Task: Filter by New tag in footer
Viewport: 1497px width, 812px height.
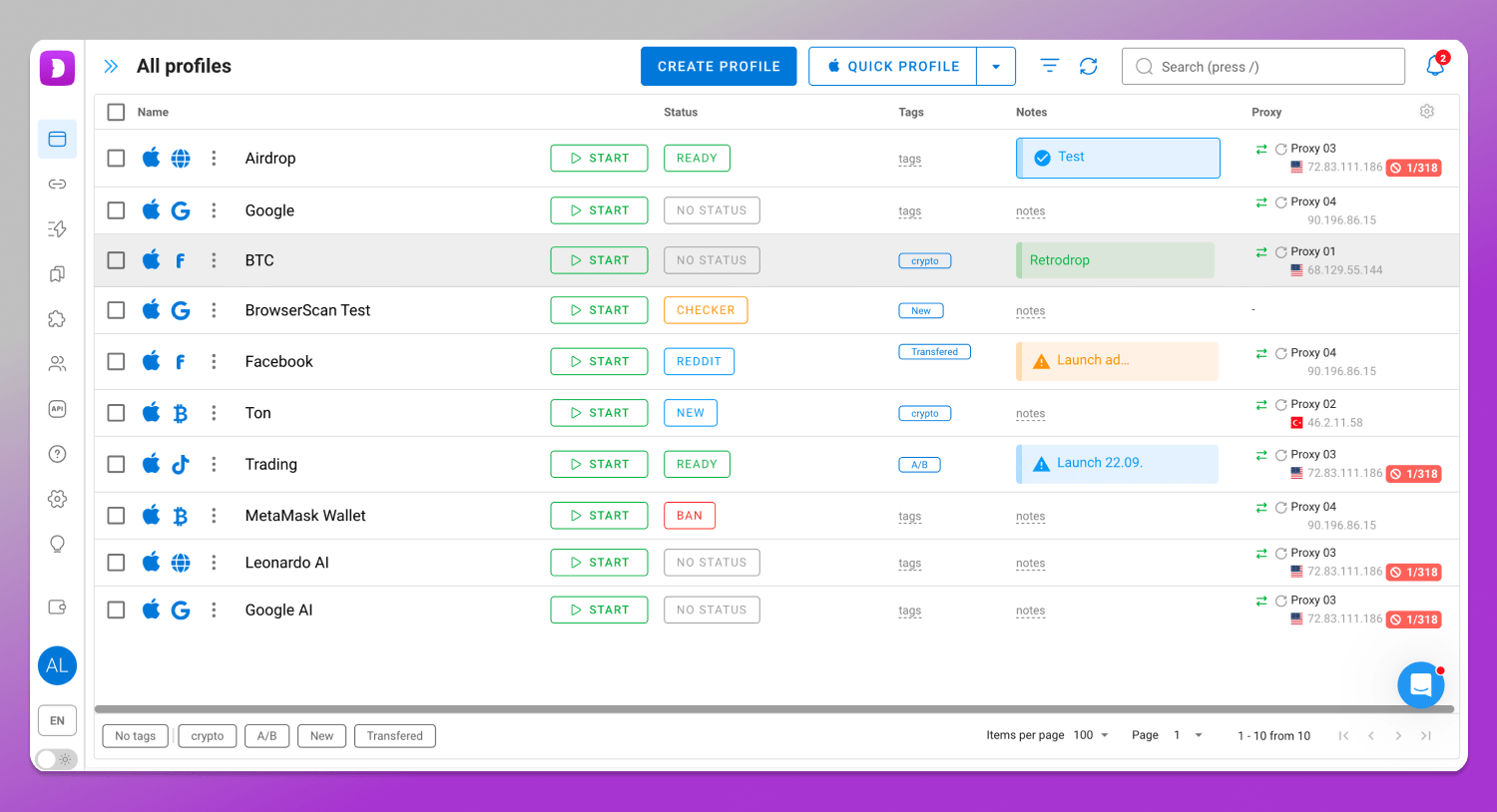Action: click(x=321, y=736)
